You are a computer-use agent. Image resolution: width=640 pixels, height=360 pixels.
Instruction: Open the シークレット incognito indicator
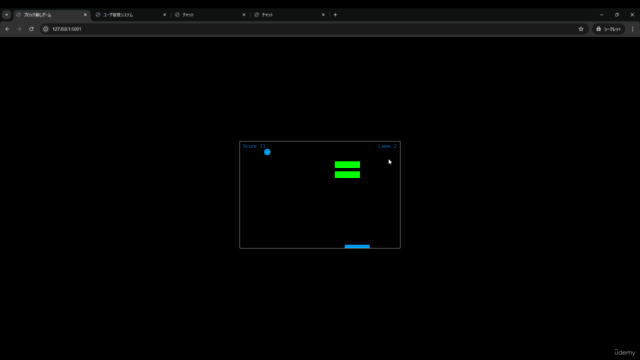(608, 29)
